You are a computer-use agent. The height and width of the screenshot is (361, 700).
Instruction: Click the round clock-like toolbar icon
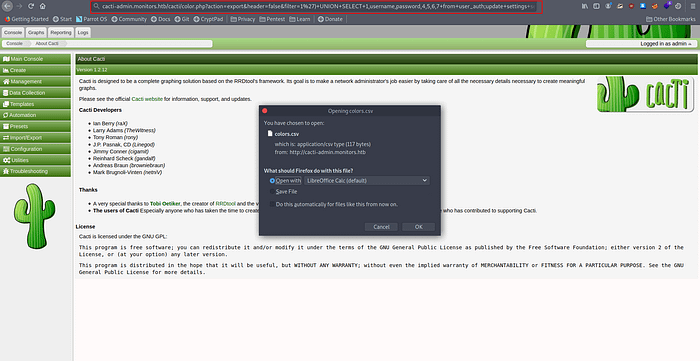678,6
